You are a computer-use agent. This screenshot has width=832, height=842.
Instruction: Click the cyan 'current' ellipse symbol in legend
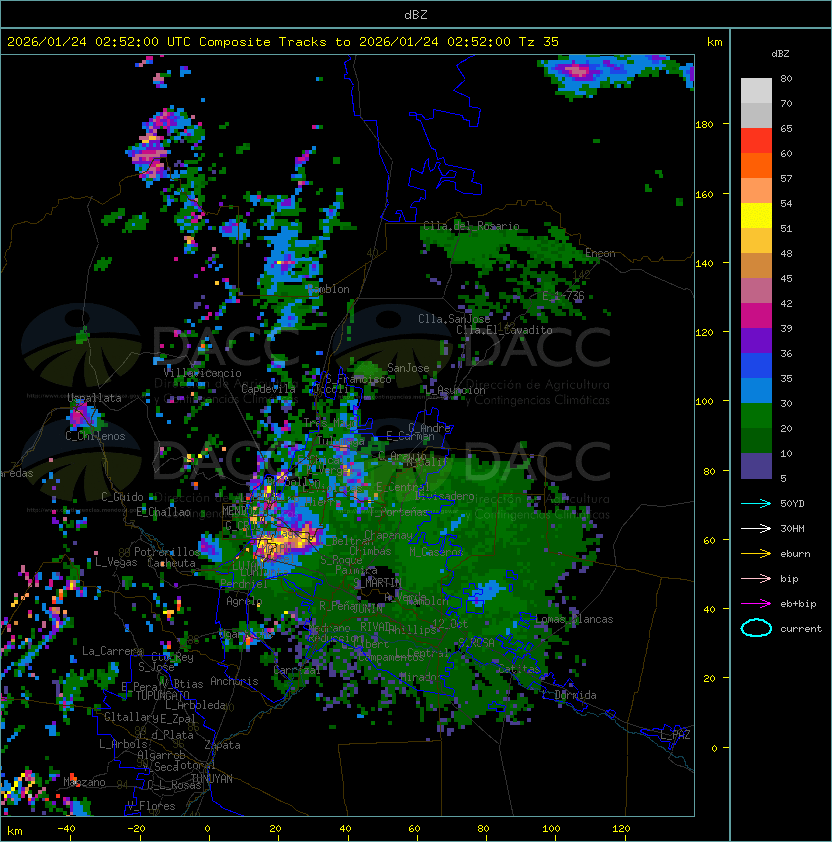coord(756,628)
